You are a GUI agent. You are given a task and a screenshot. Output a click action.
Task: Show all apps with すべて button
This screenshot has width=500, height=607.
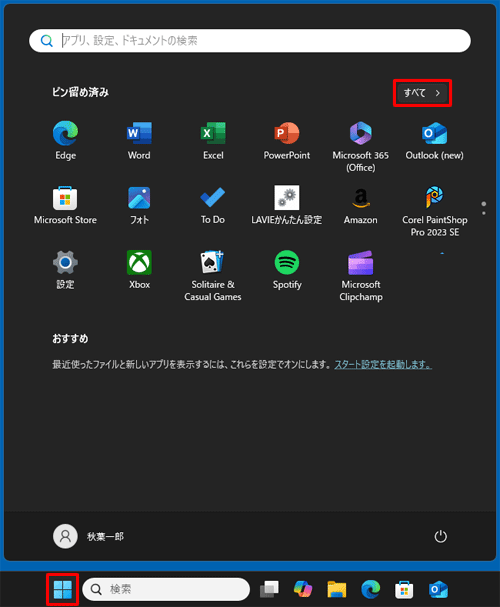[x=422, y=93]
